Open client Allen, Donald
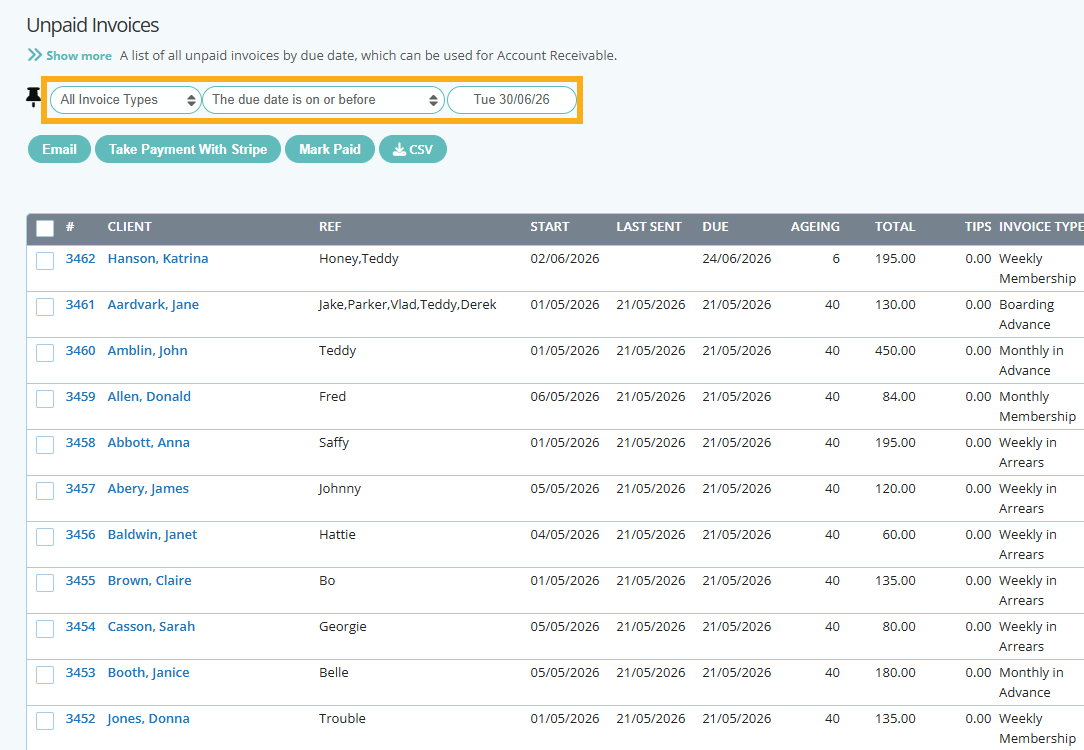The image size is (1084, 750). 149,396
